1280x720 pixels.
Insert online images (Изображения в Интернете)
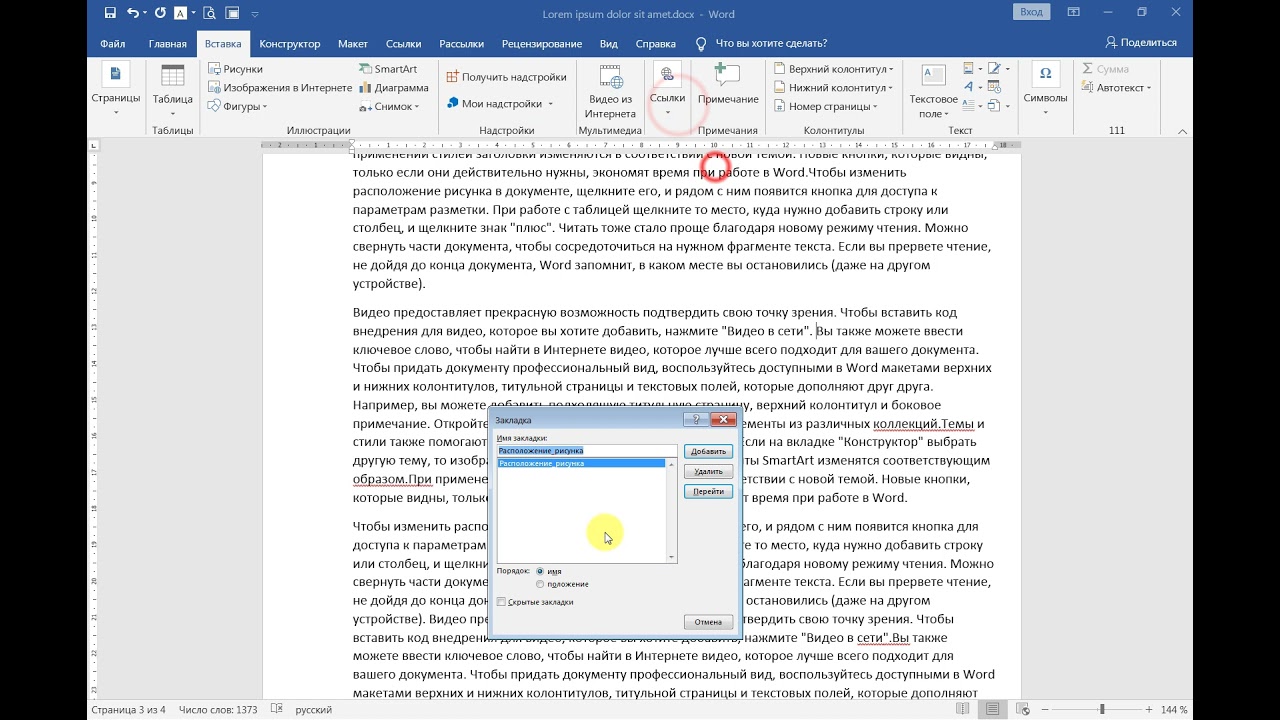point(280,88)
